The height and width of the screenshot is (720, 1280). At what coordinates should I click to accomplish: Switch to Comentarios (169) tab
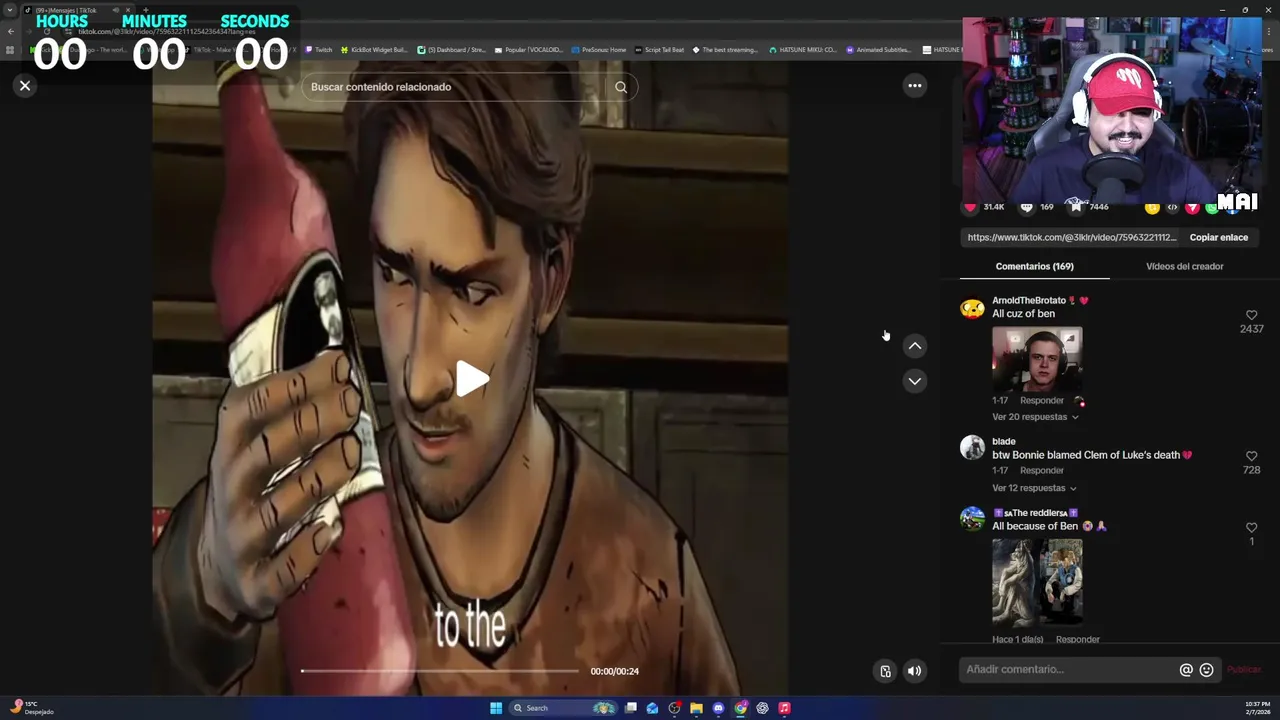click(x=1034, y=267)
